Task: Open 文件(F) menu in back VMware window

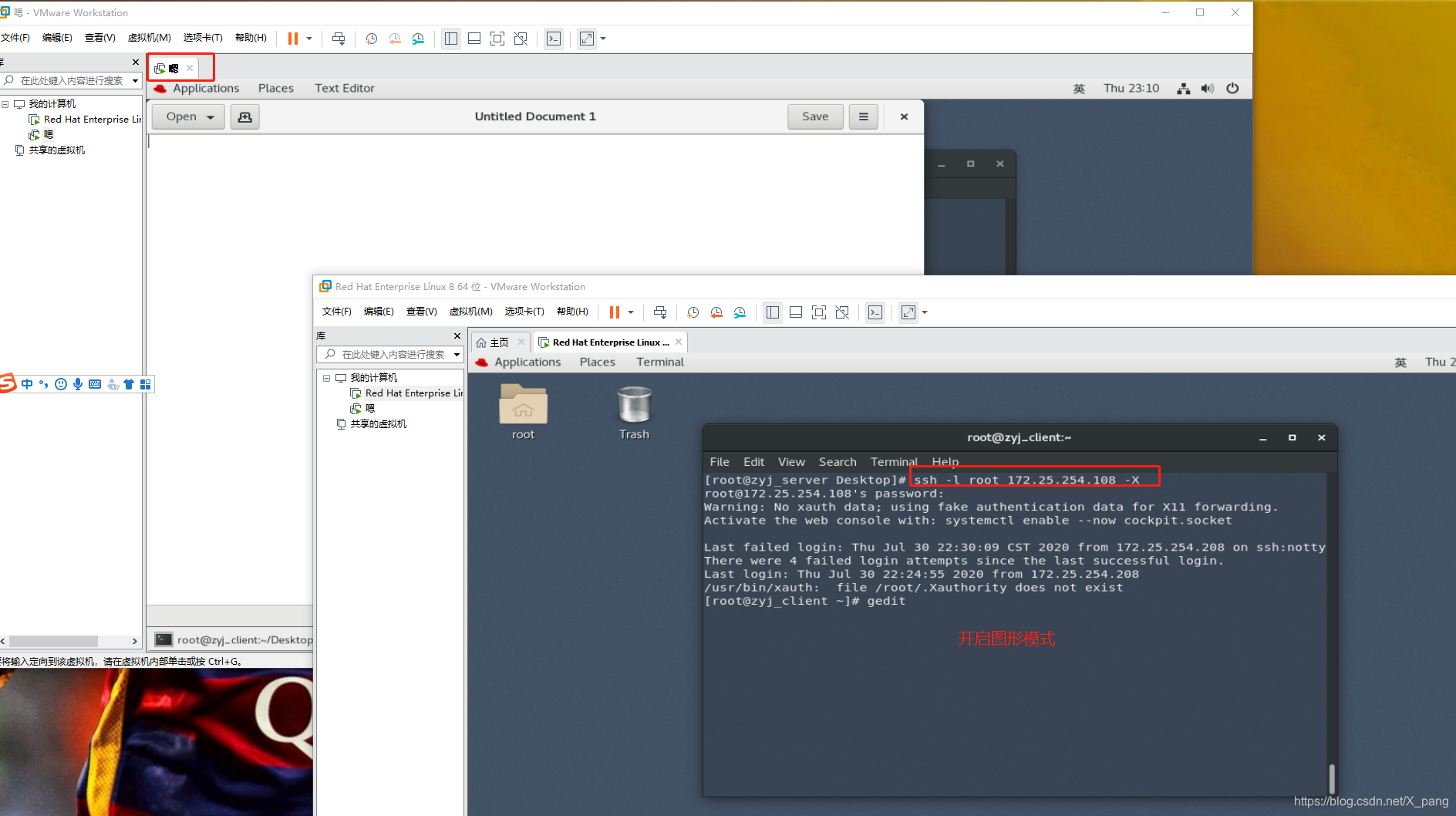Action: (x=15, y=38)
